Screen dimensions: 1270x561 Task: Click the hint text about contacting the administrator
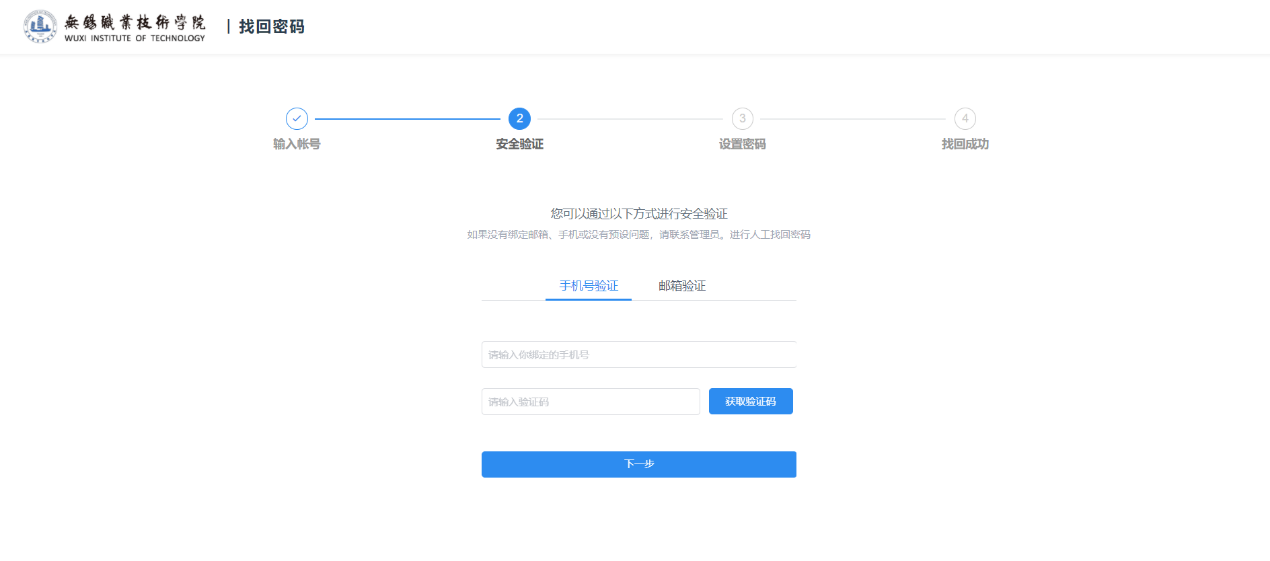[639, 235]
